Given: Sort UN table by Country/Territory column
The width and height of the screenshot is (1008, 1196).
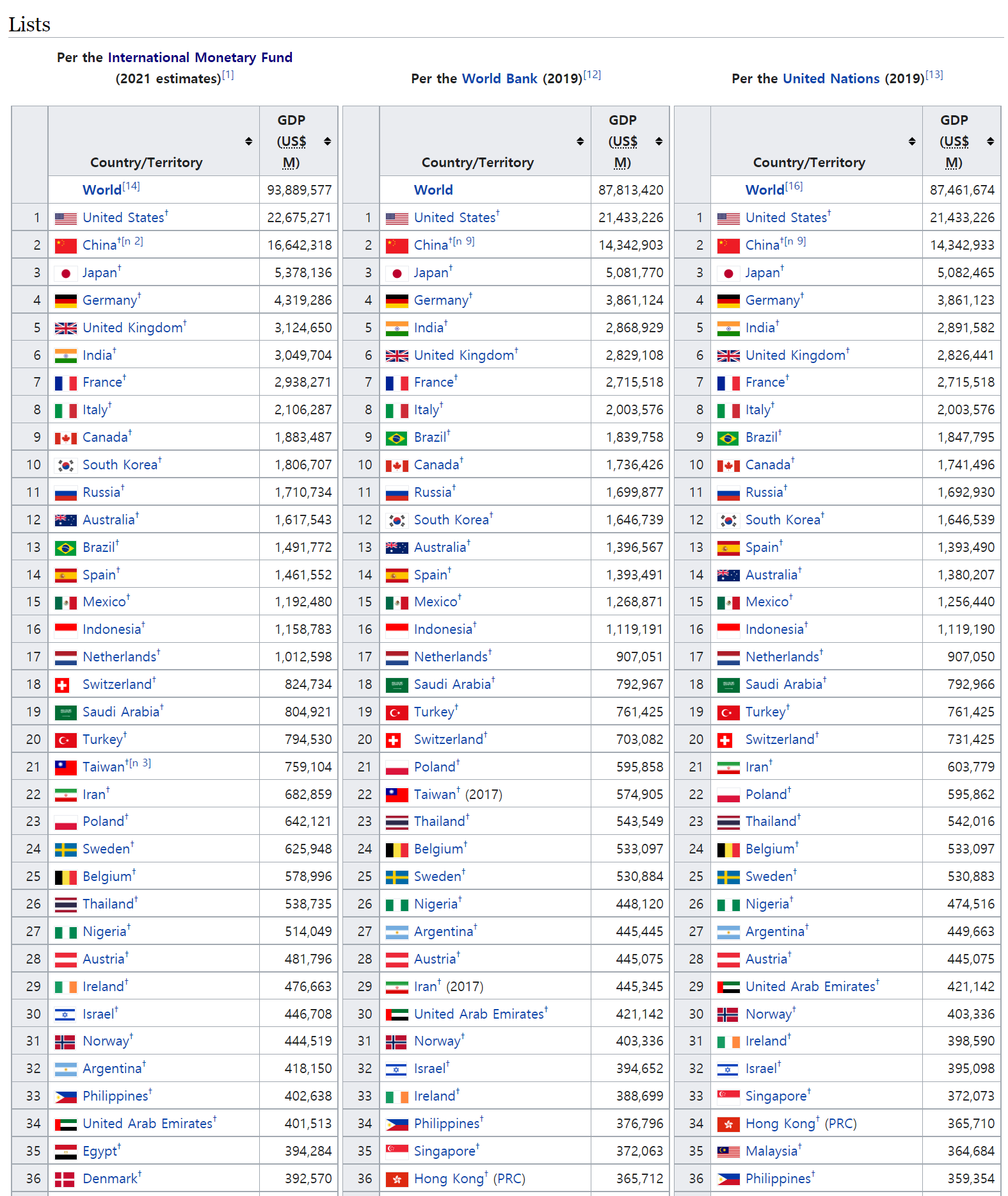Looking at the screenshot, I should (911, 141).
